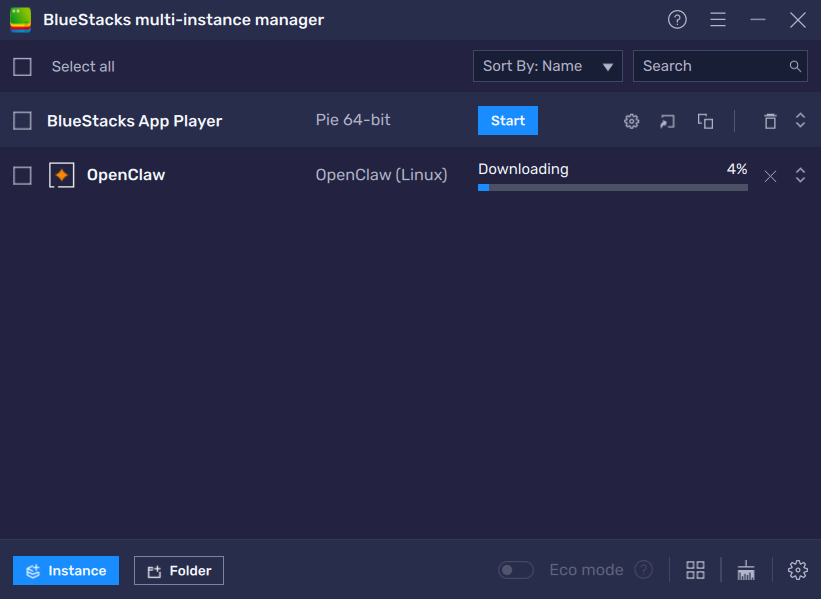Image resolution: width=821 pixels, height=599 pixels.
Task: Check the OpenClaw instance checkbox
Action: point(22,175)
